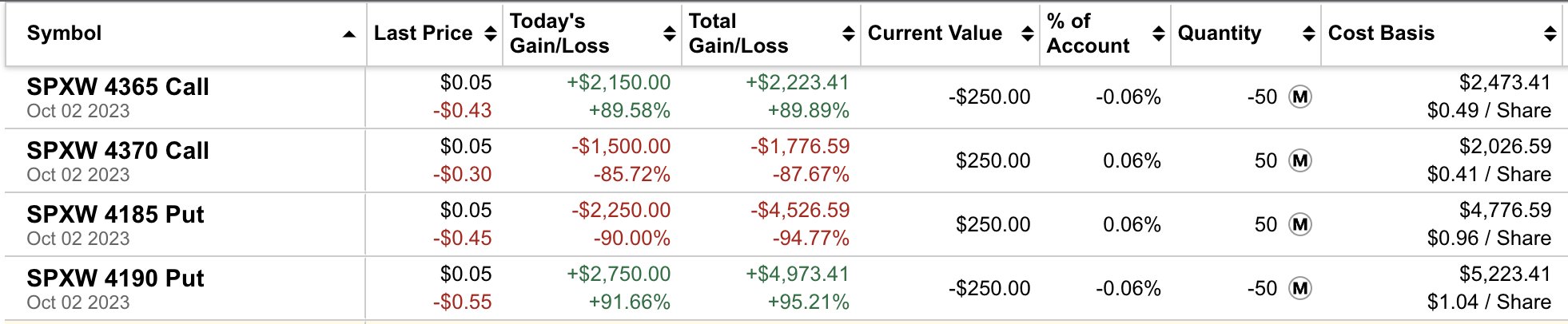Select the SPXW 4190 Put symbol
This screenshot has width=1568, height=324.
115,278
